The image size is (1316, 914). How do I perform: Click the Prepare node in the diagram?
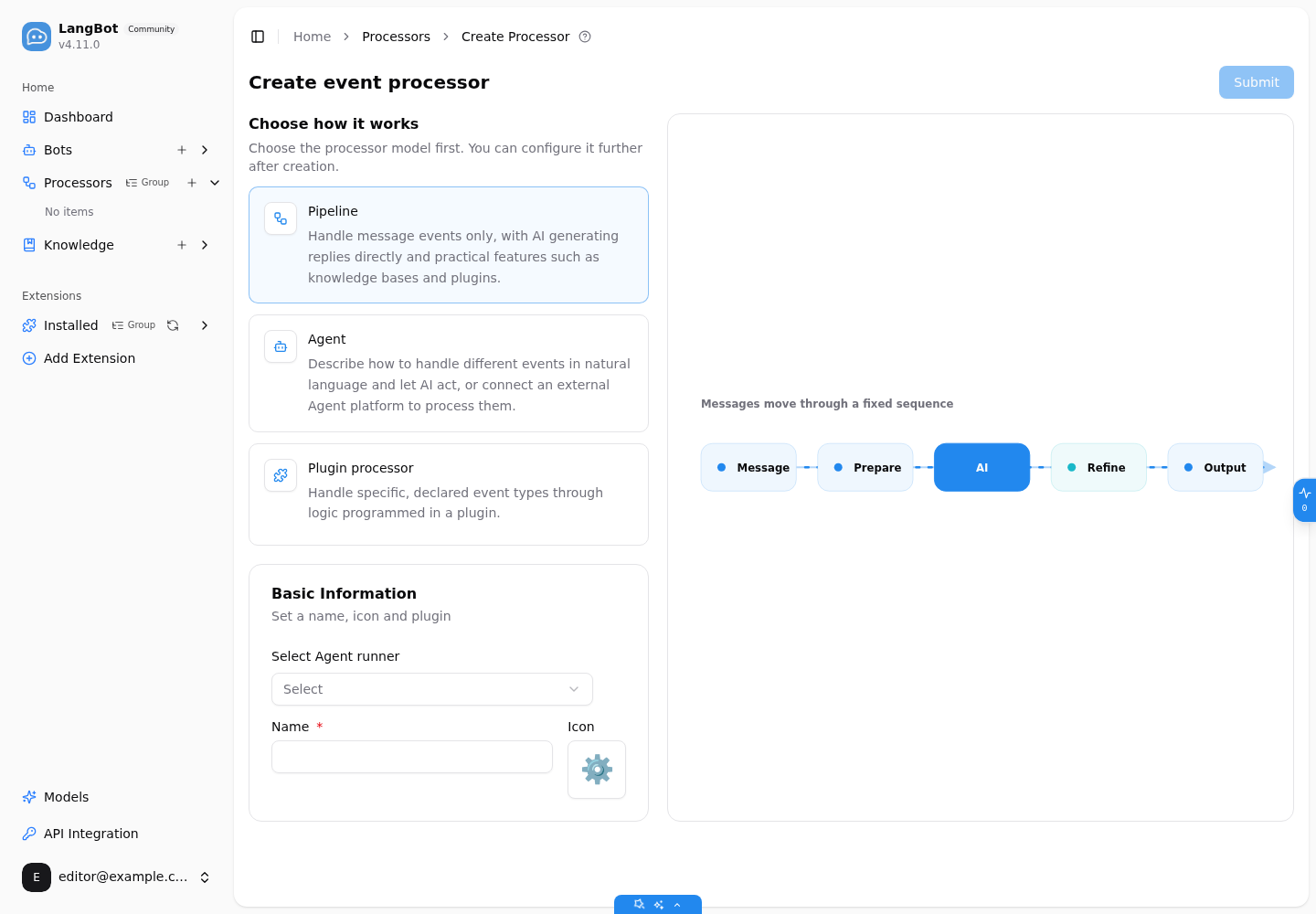pyautogui.click(x=865, y=467)
